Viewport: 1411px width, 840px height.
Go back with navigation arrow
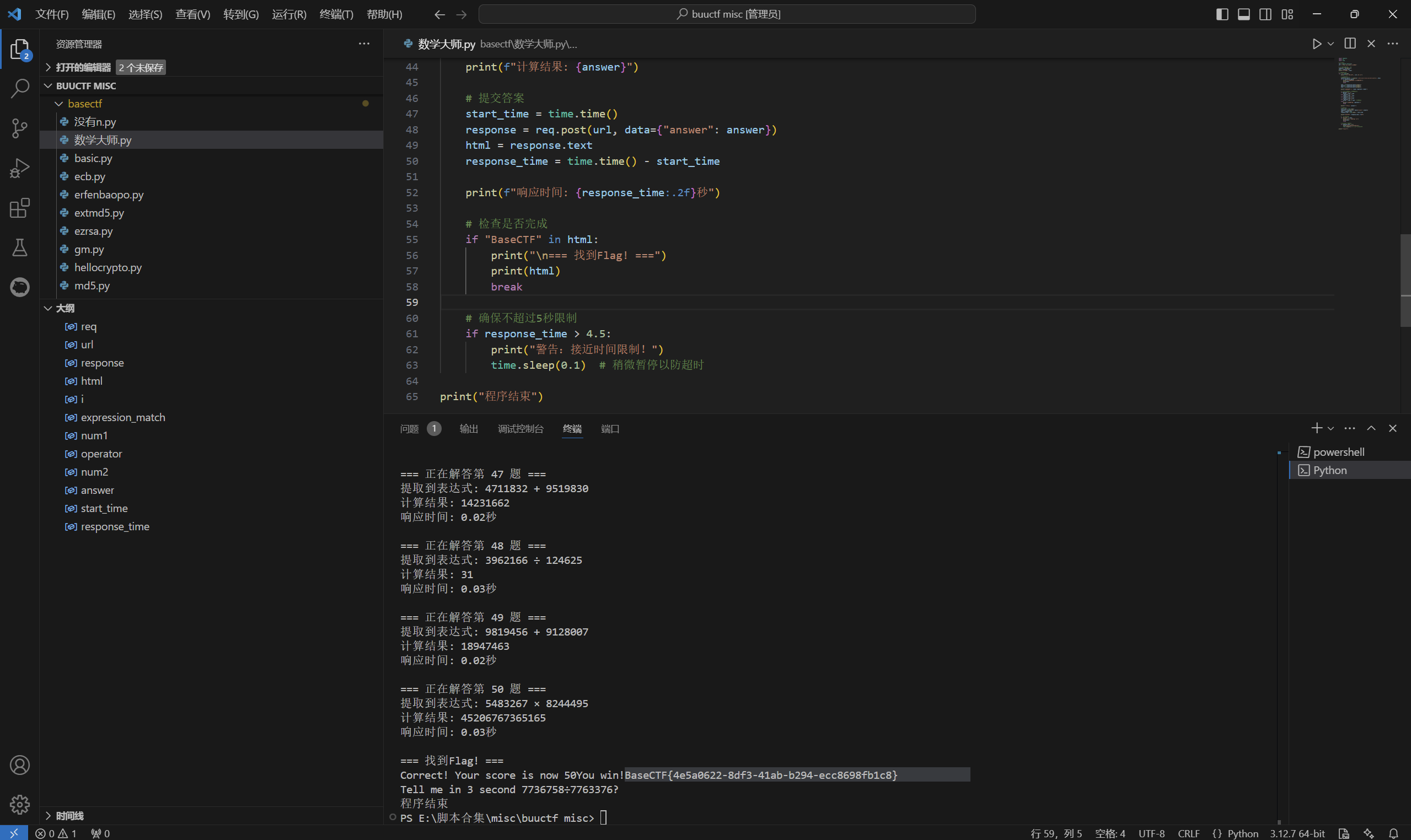439,14
